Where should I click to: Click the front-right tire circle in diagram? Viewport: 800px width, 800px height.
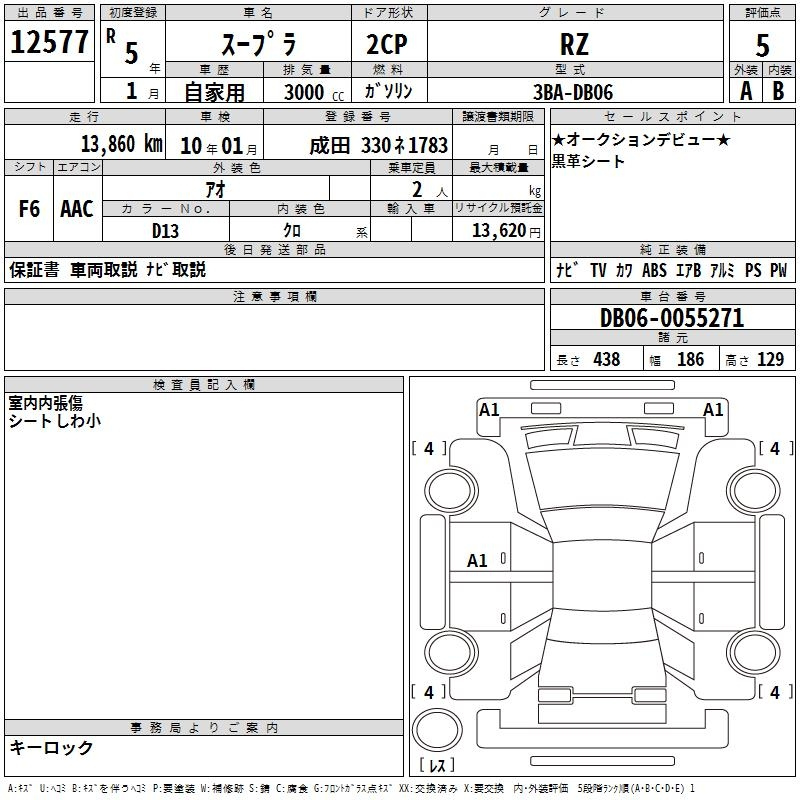[x=753, y=491]
